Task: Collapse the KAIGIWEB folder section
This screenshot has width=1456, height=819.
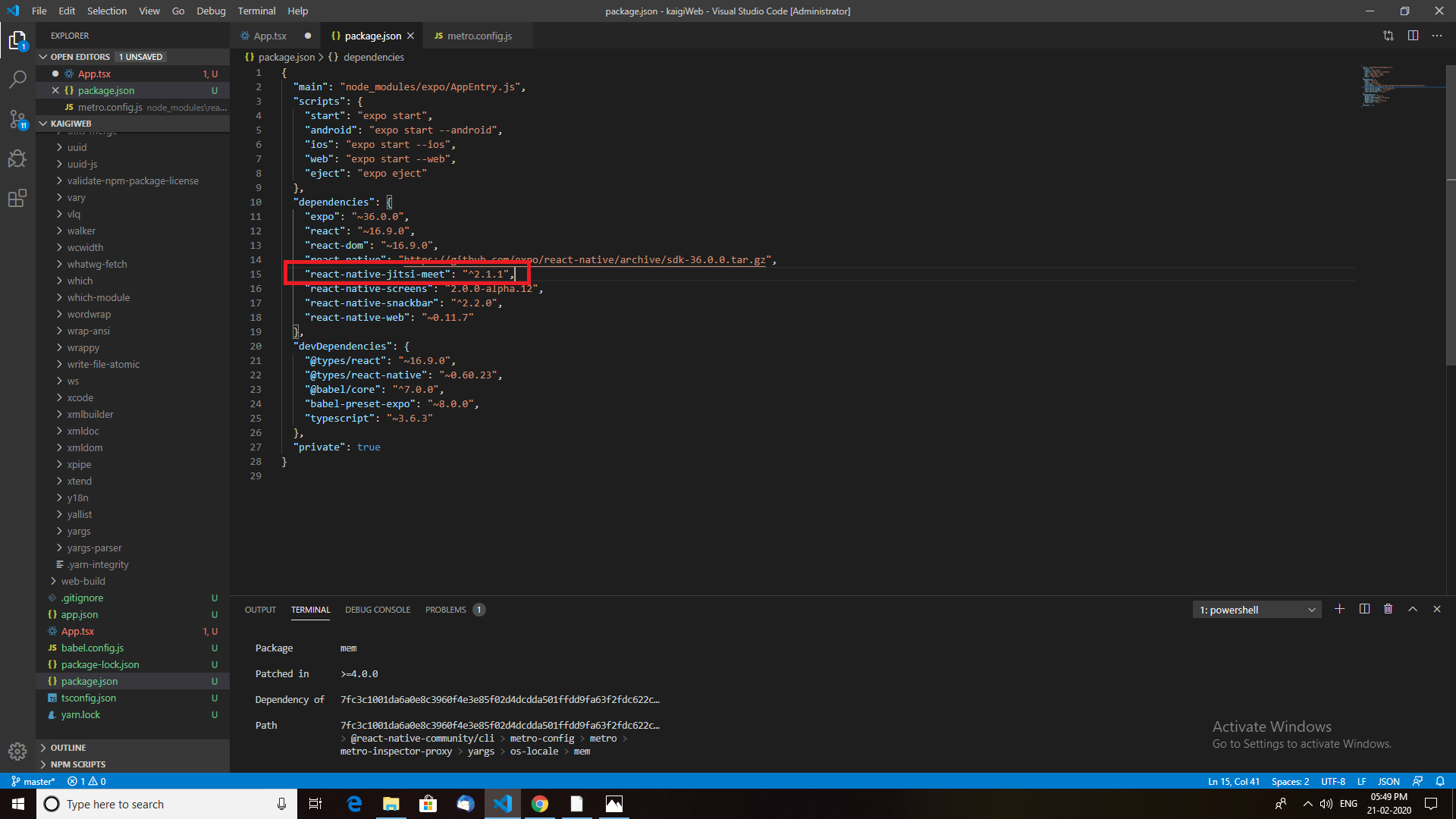Action: (71, 124)
